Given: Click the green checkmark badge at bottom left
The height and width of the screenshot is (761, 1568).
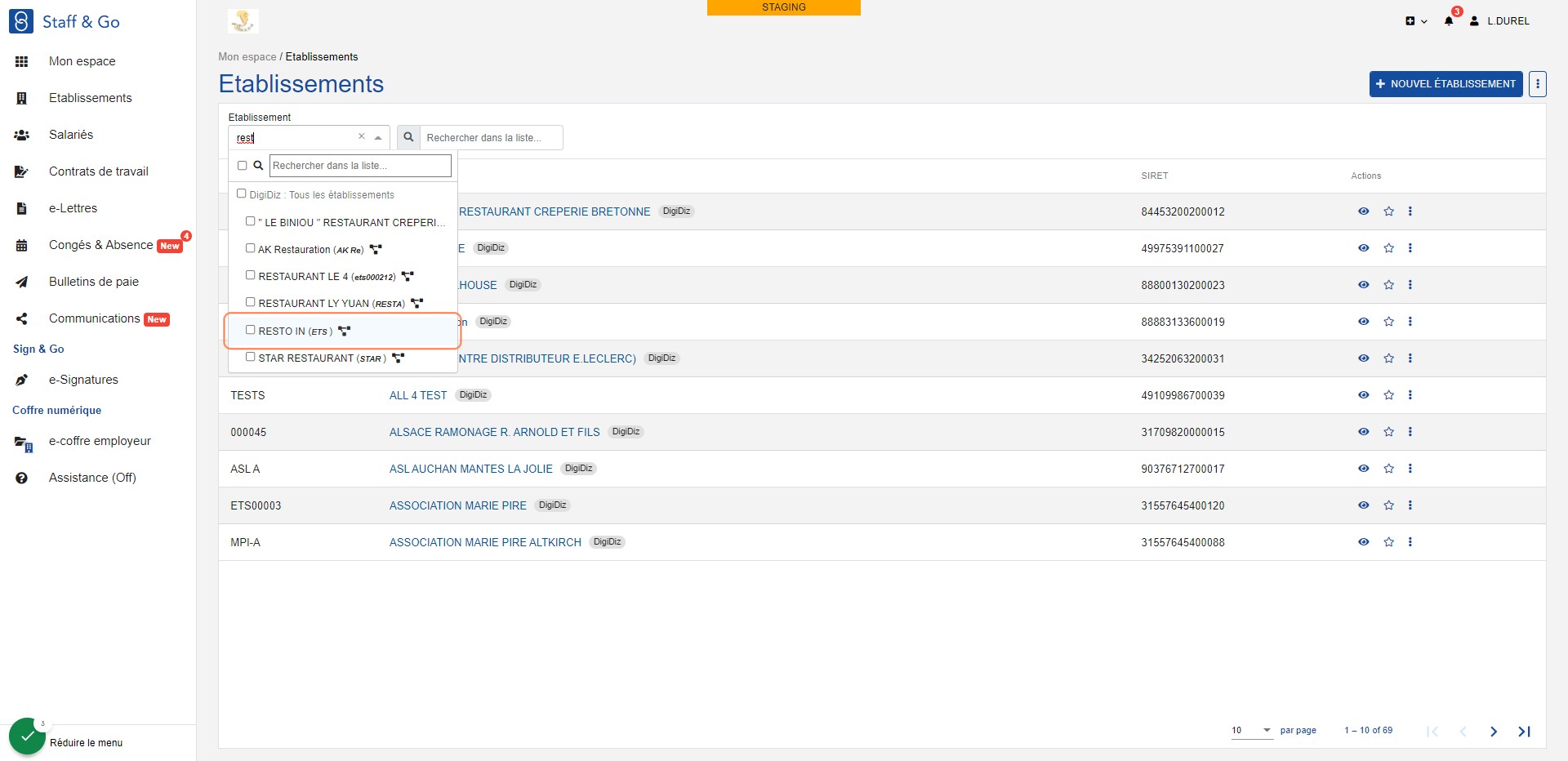Looking at the screenshot, I should click(28, 737).
